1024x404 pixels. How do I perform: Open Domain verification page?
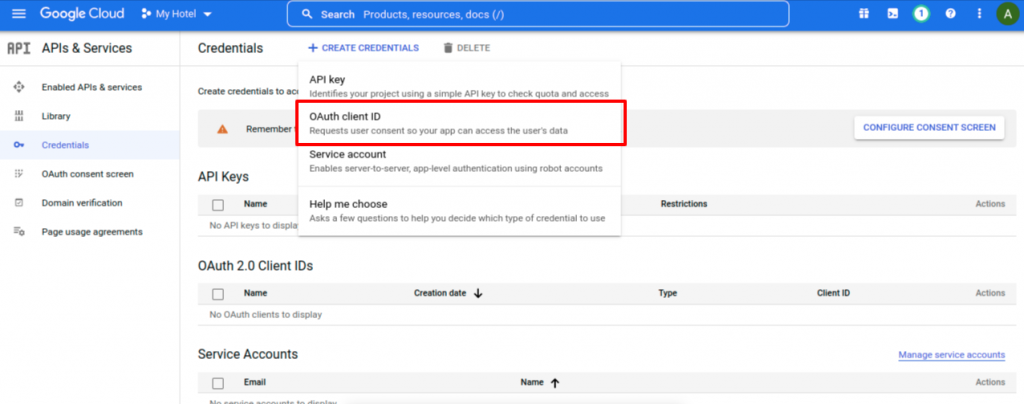[82, 203]
